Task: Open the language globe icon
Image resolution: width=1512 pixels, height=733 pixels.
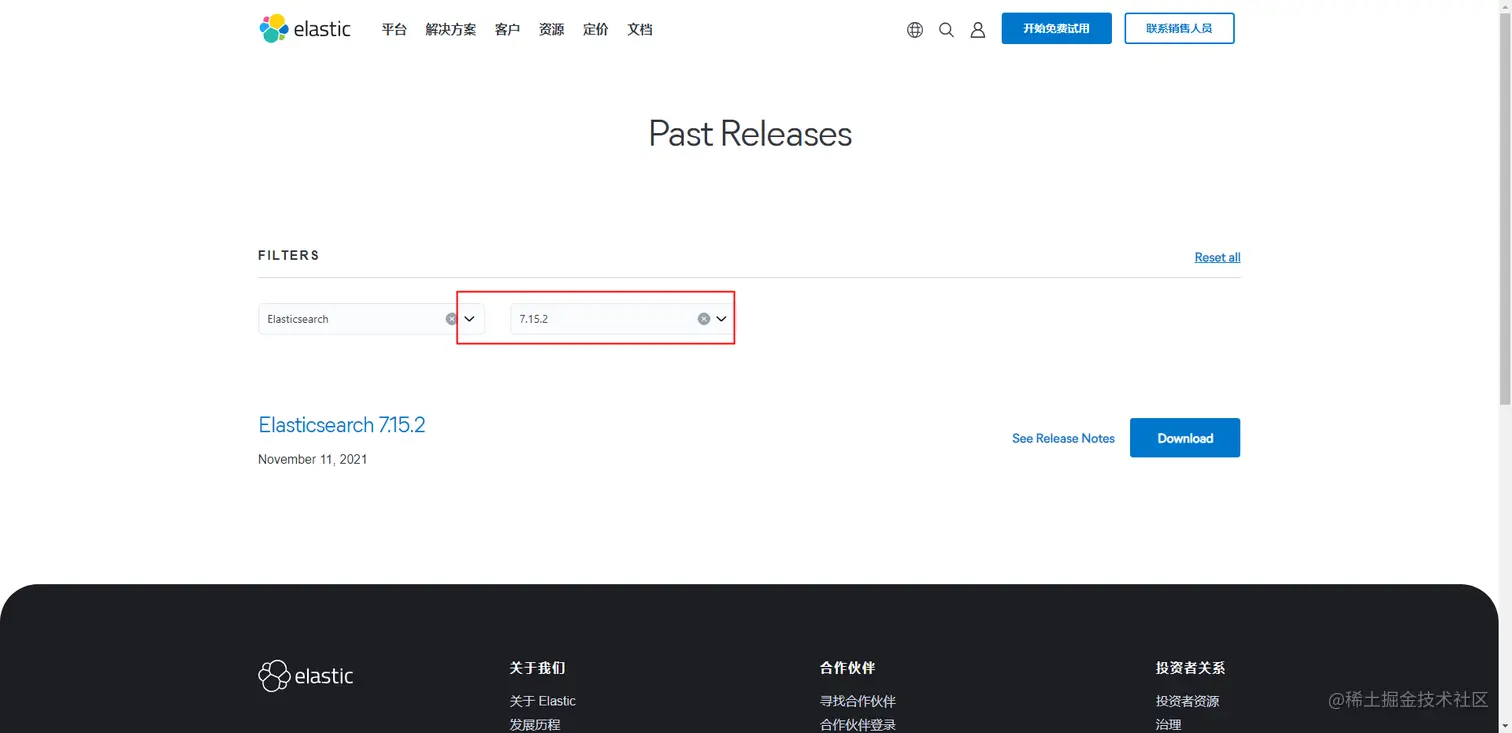Action: tap(915, 30)
